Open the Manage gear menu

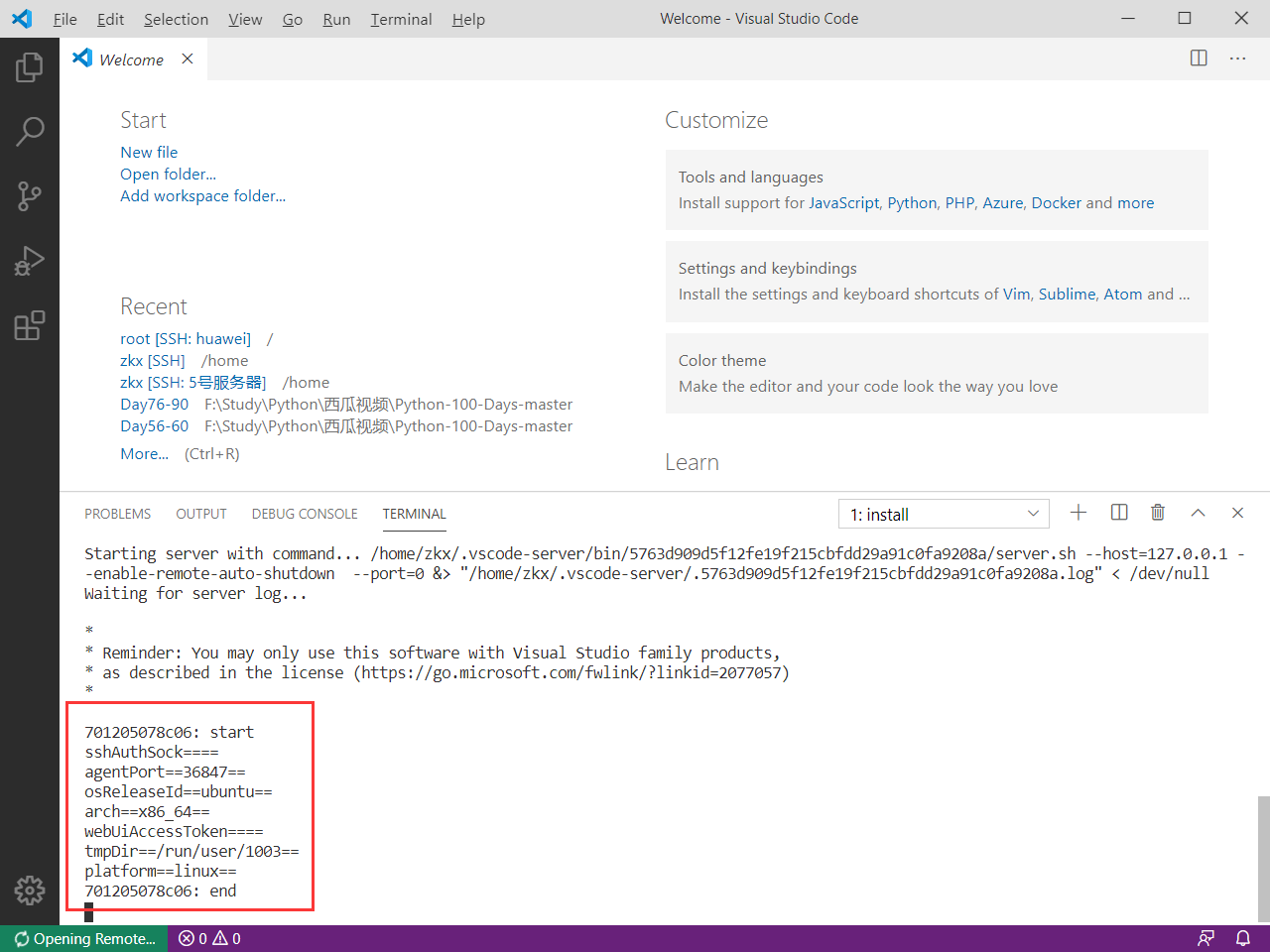(30, 890)
